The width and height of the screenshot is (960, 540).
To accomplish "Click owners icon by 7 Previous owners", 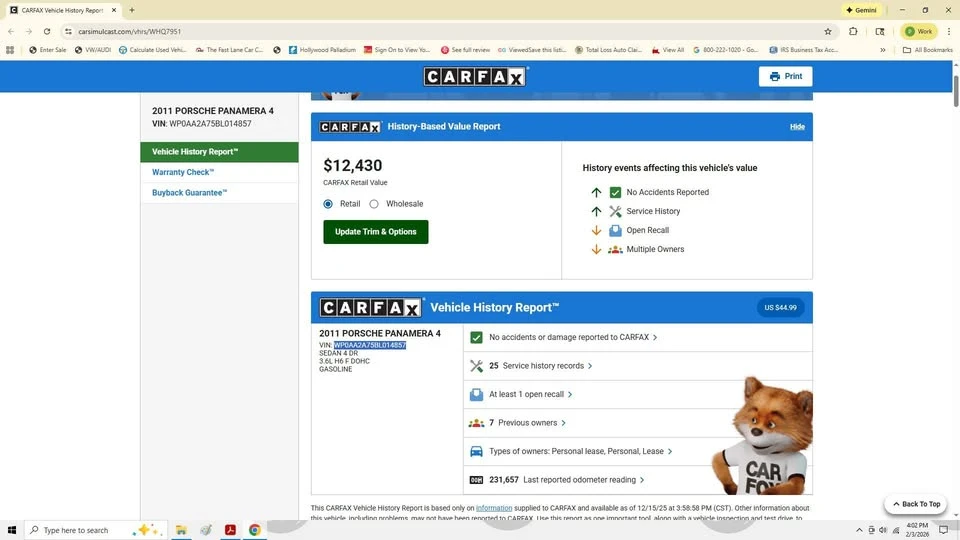I will [x=476, y=423].
